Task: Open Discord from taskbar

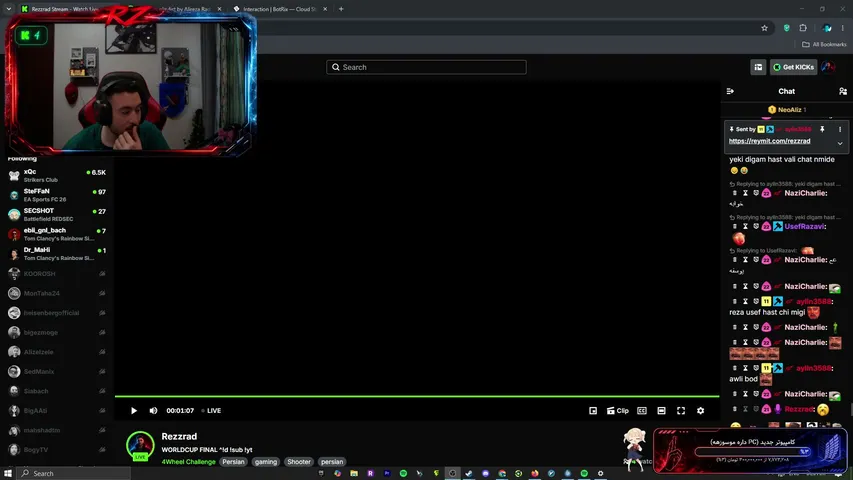Action: (485, 473)
